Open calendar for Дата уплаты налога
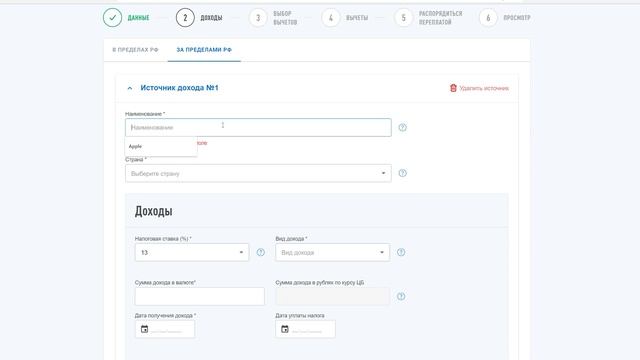Image resolution: width=640 pixels, height=360 pixels. click(x=285, y=329)
